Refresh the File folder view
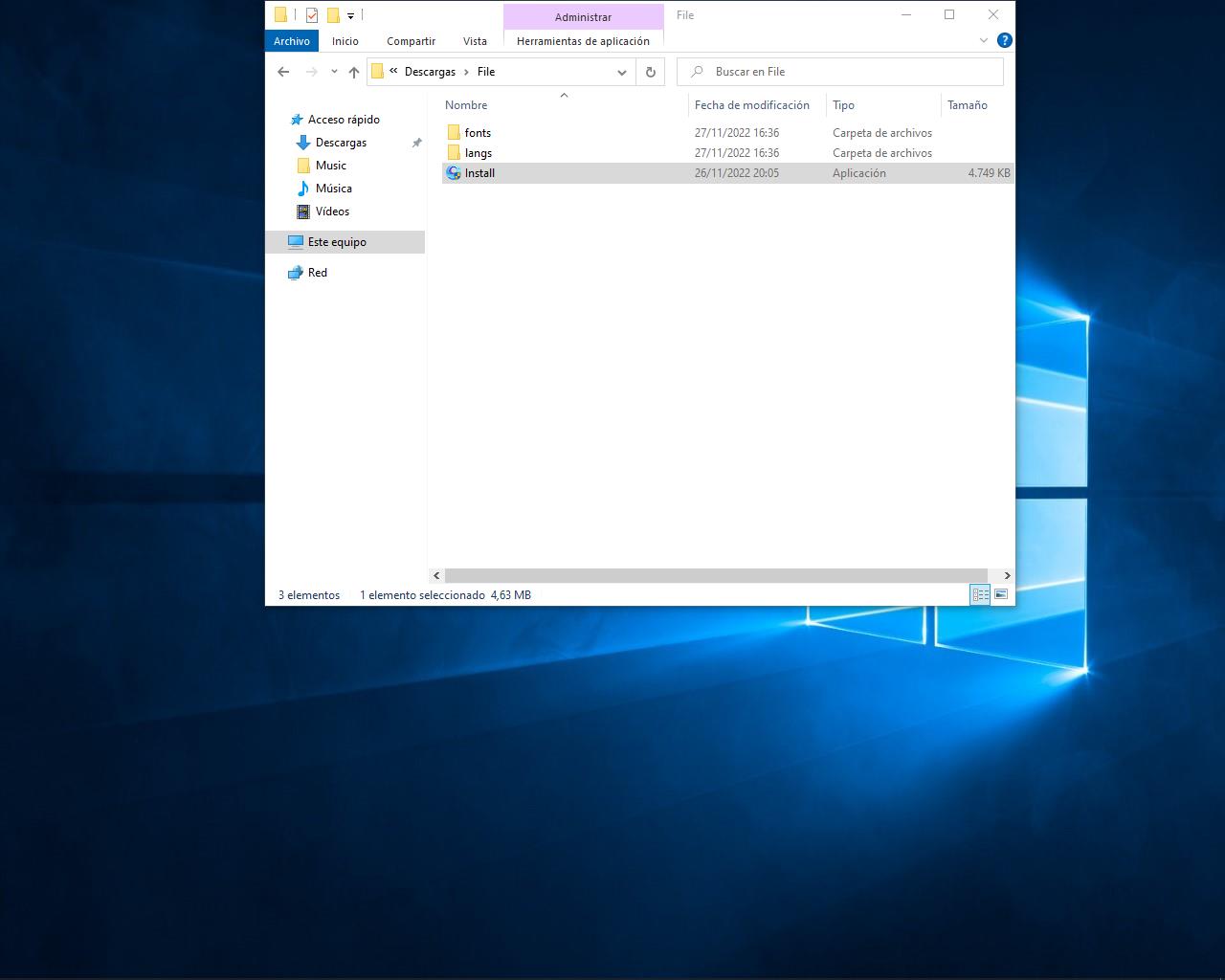 pyautogui.click(x=651, y=72)
